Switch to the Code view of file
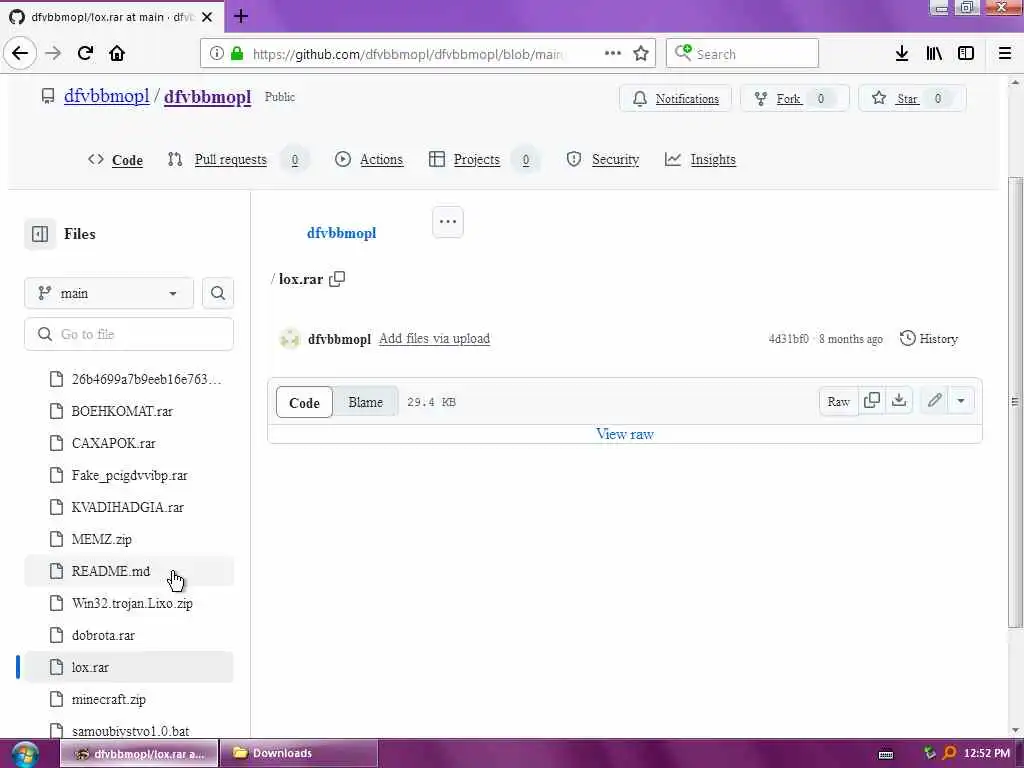 click(304, 402)
